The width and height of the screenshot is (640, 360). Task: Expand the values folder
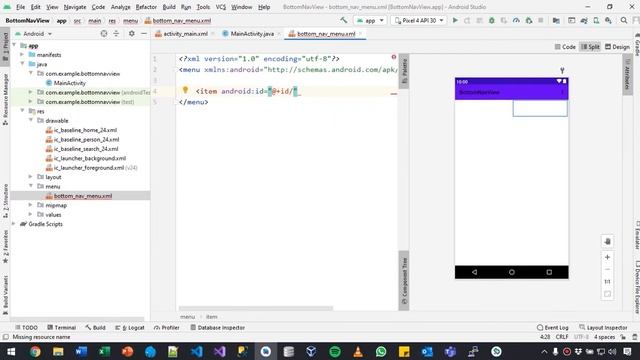31,214
